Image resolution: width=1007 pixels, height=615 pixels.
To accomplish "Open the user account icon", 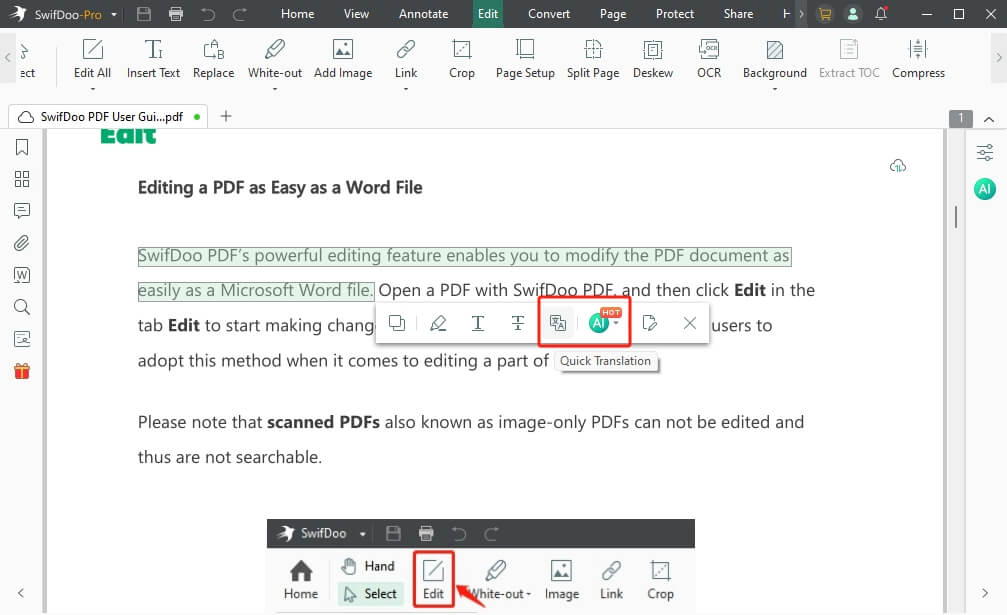I will [x=853, y=13].
